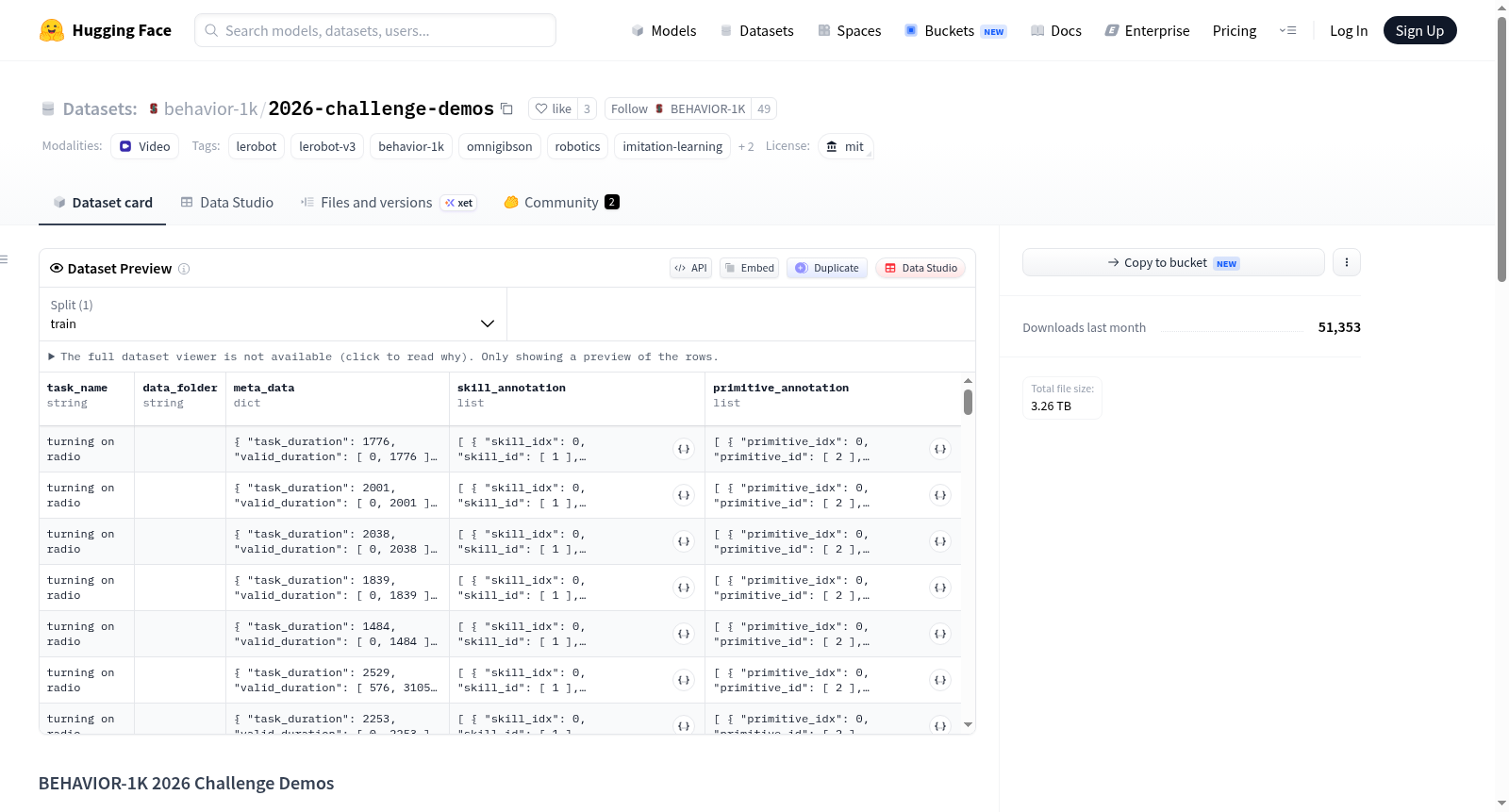Expand skill_annotation cell in the 2038 duration row
The image size is (1509, 812).
point(684,541)
